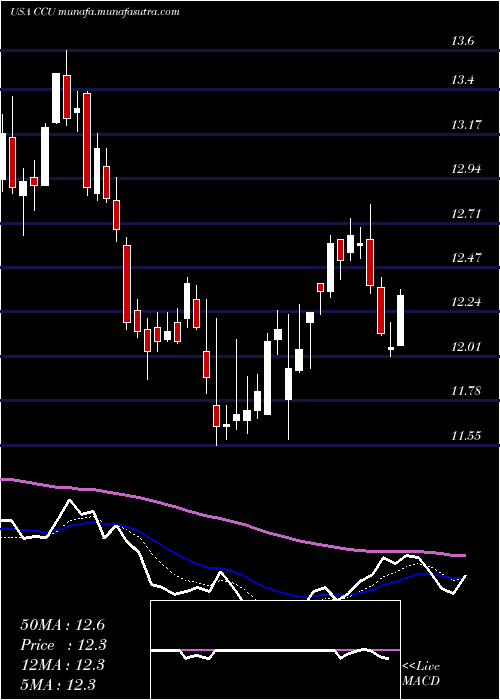500x700 pixels.
Task: Click the '5MA : 12.3' legend entry
Action: [58, 684]
